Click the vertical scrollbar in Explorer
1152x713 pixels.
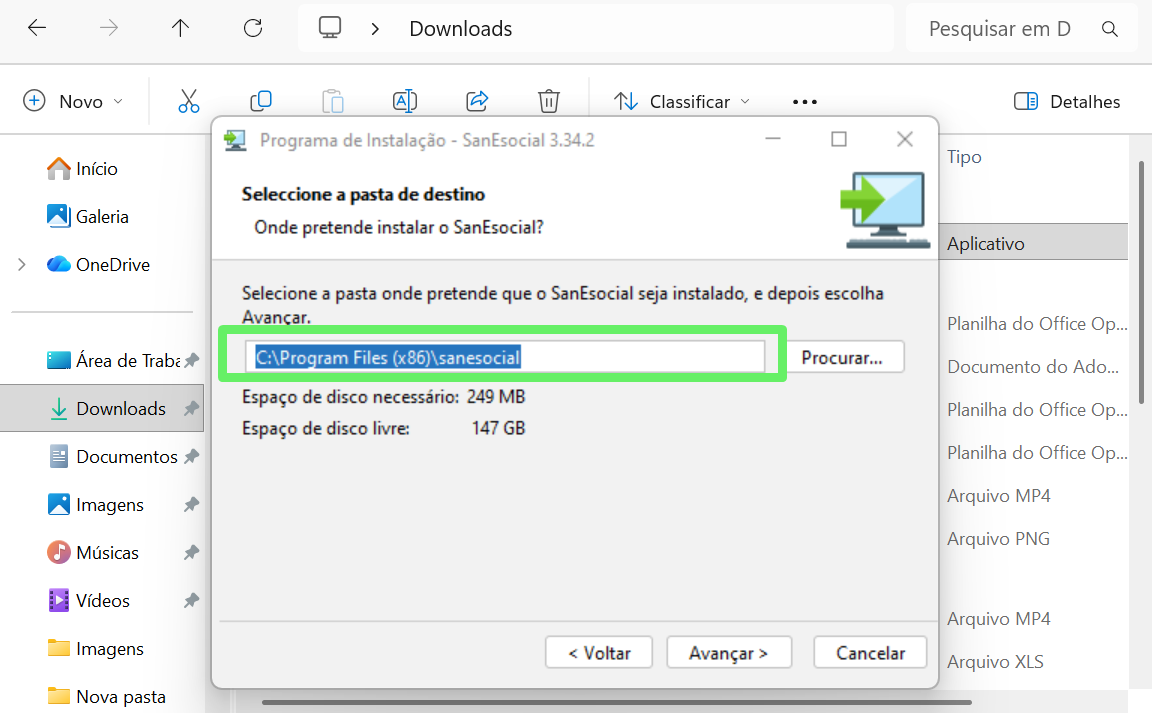pos(1141,282)
